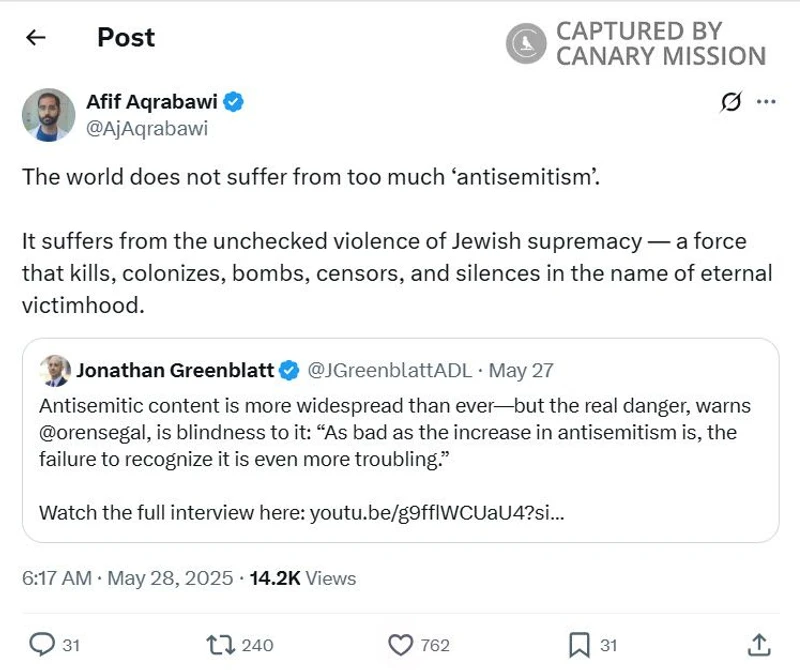Like the post with the heart icon

click(400, 645)
